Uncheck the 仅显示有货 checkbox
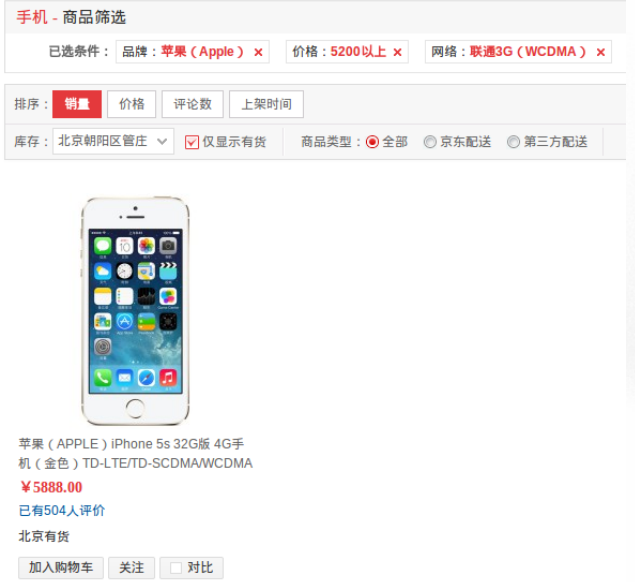 (x=192, y=142)
